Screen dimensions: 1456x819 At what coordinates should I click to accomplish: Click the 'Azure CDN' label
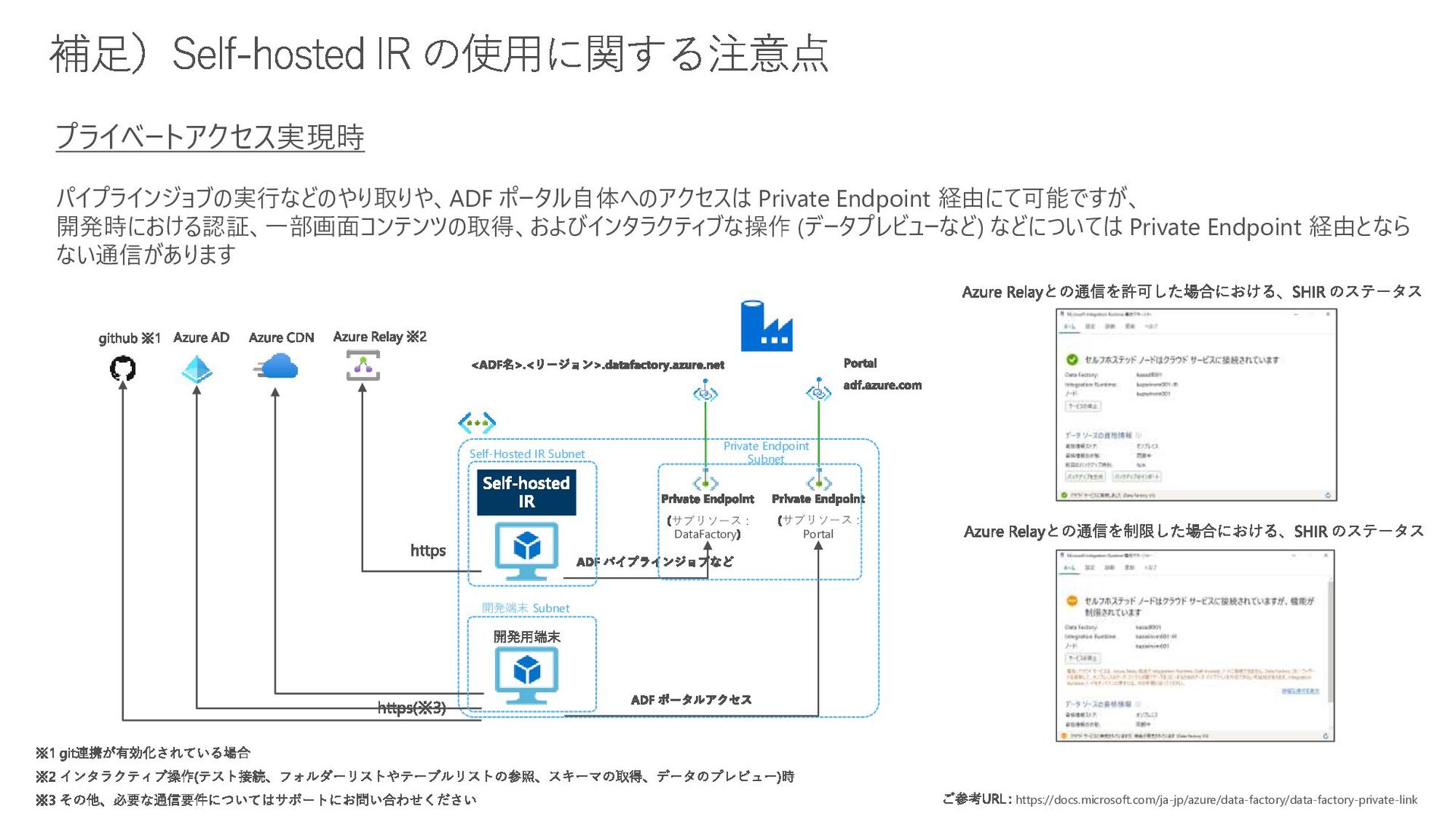pyautogui.click(x=281, y=337)
